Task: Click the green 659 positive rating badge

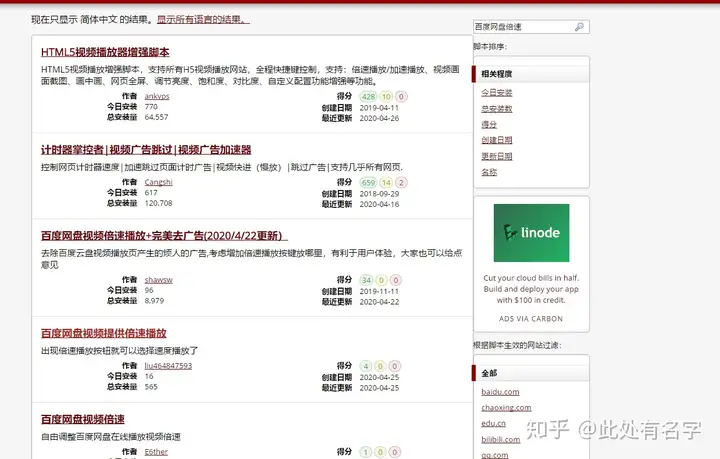Action: pos(368,183)
